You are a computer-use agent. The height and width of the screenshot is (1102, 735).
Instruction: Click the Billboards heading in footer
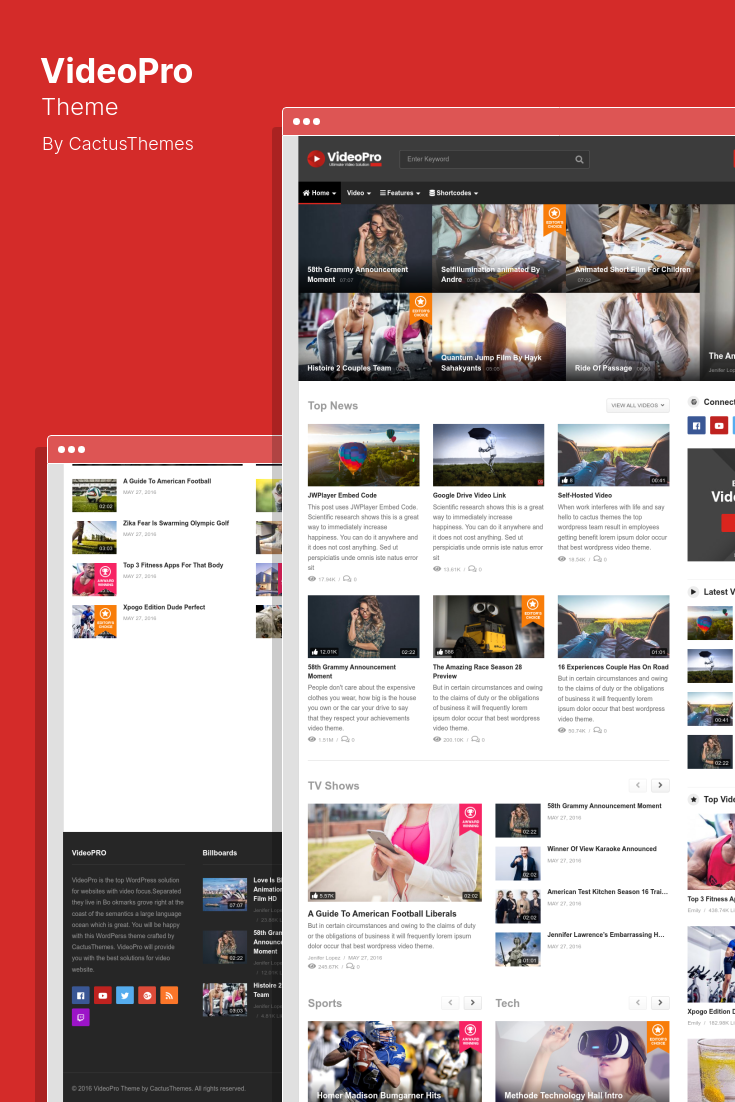pyautogui.click(x=220, y=853)
